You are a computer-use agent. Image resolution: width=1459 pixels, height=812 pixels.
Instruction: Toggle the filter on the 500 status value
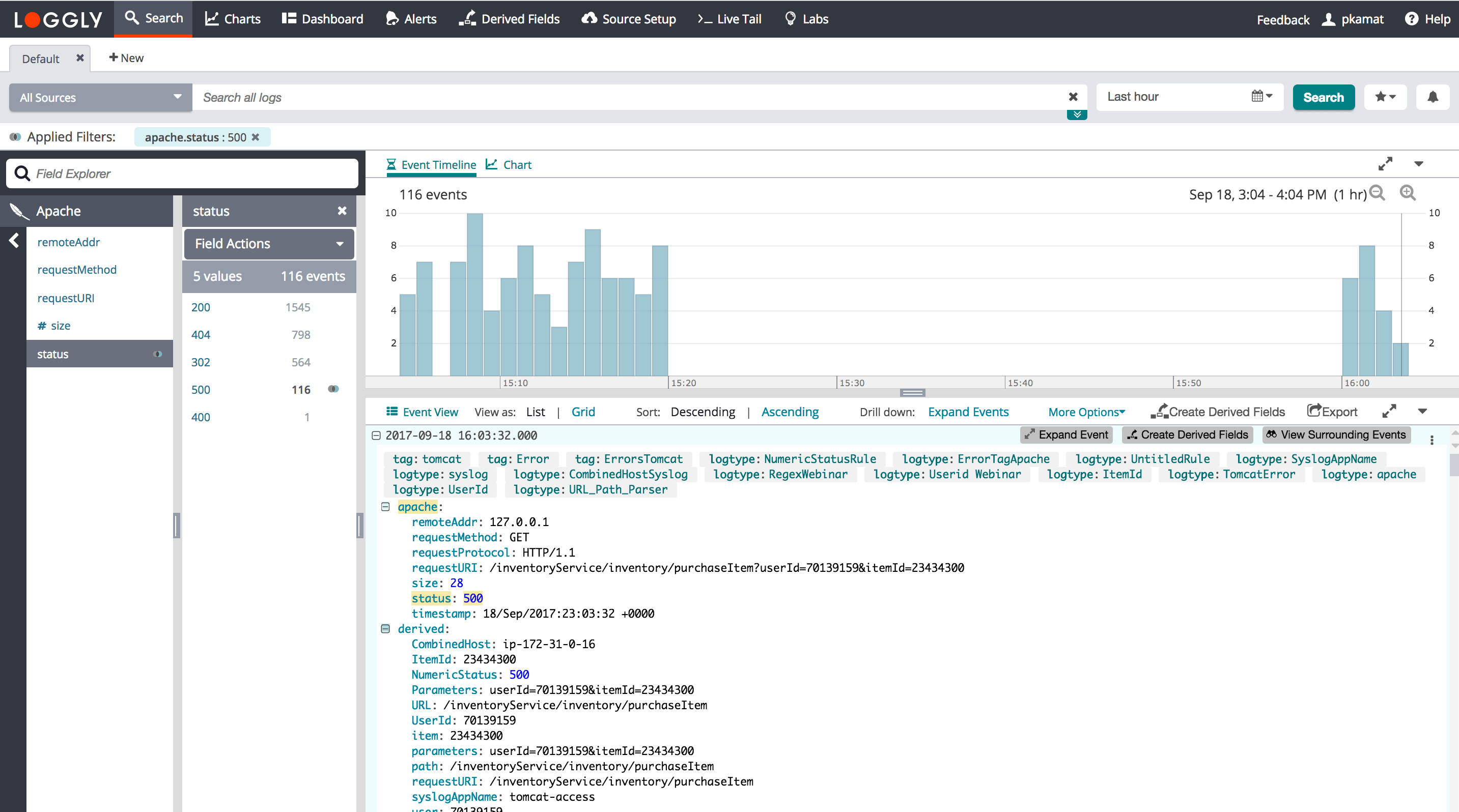click(x=333, y=389)
